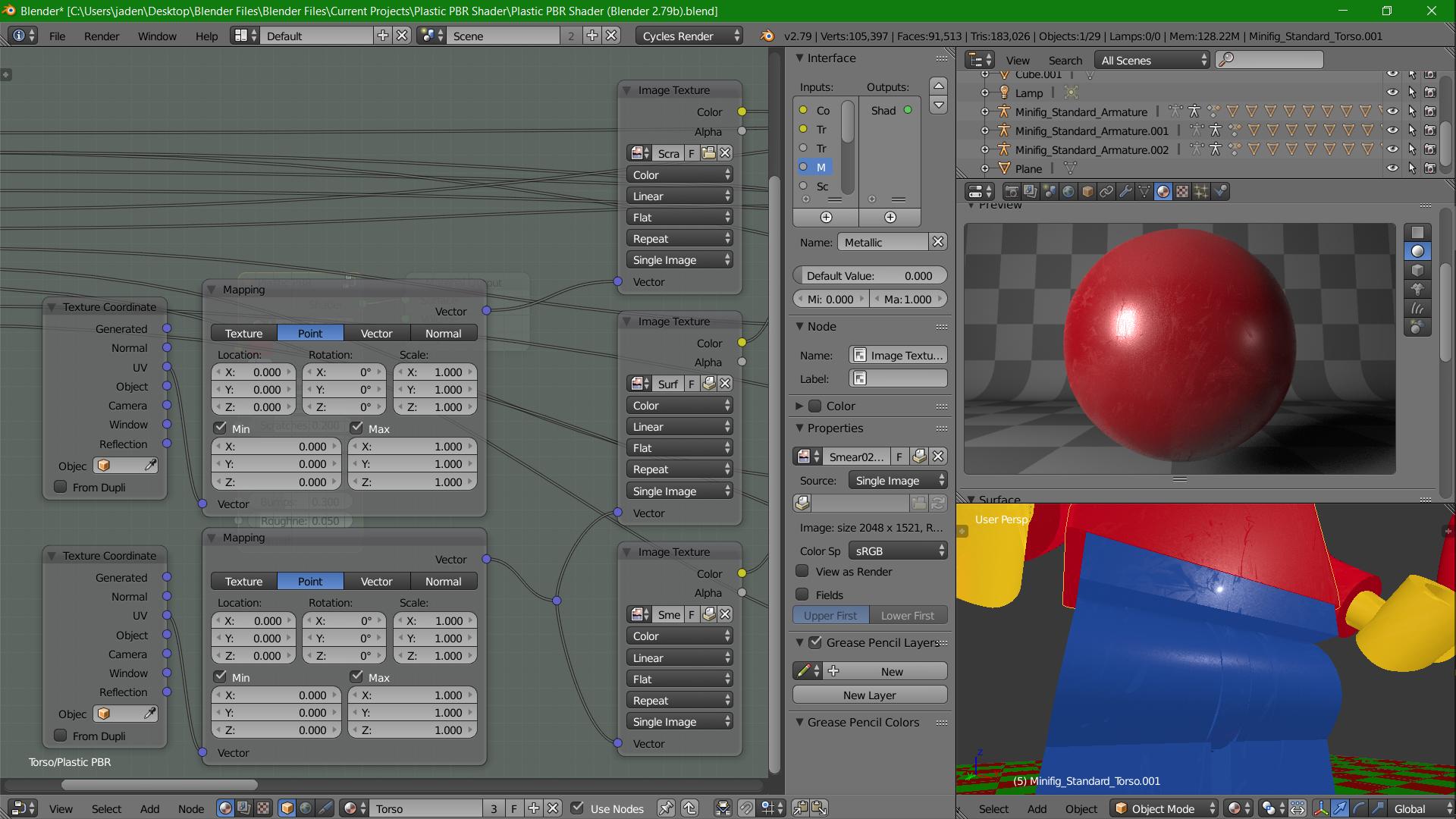Open the Modifiers wrench tab
1456x819 pixels.
1125,192
